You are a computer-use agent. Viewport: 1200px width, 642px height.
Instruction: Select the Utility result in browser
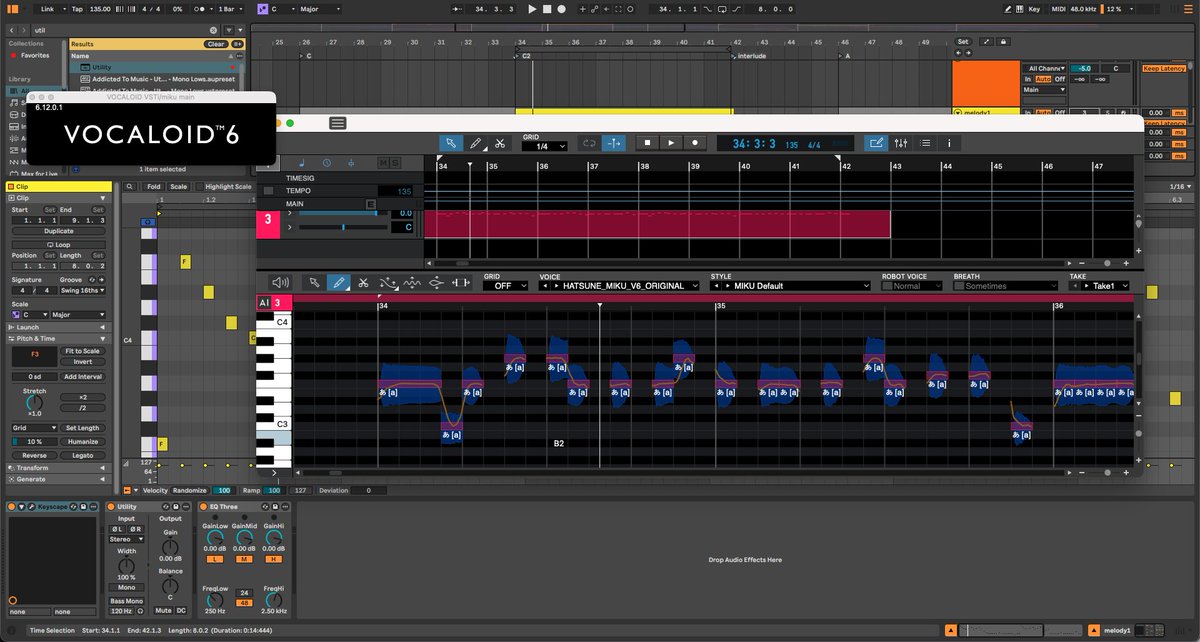(155, 67)
